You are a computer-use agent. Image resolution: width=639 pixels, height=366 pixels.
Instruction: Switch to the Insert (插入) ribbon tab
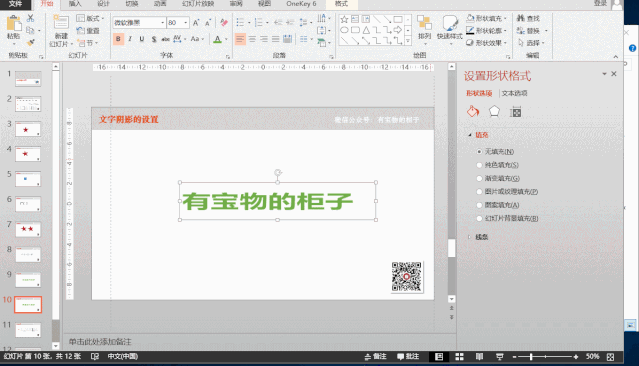tap(75, 4)
